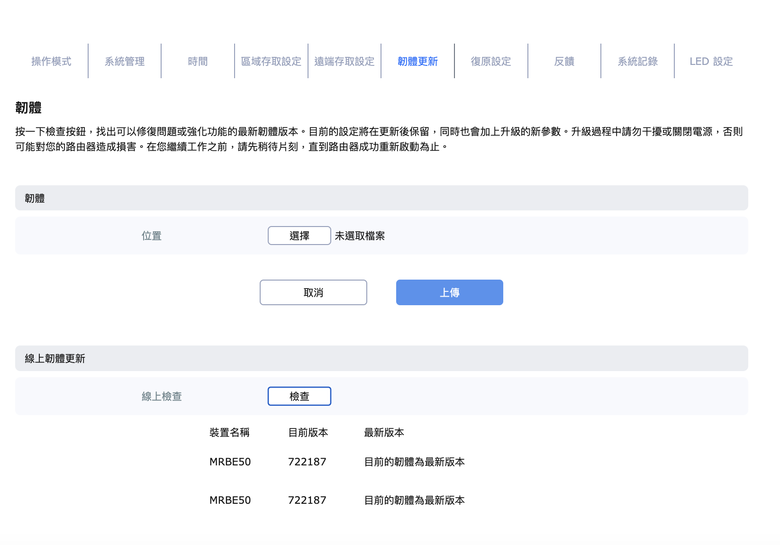Click the 選擇 file chooser button

299,236
